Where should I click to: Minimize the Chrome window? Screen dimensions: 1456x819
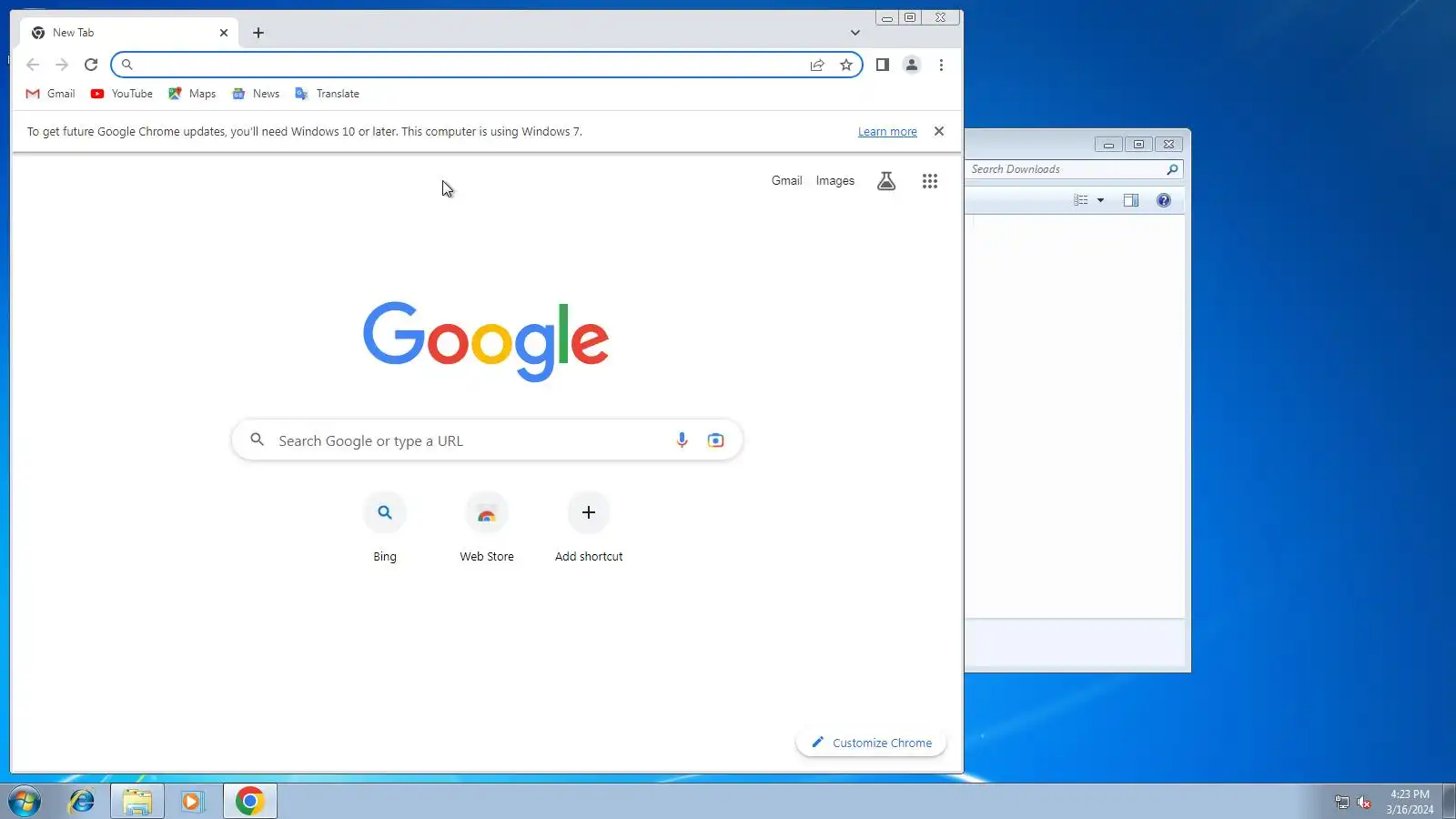[887, 17]
